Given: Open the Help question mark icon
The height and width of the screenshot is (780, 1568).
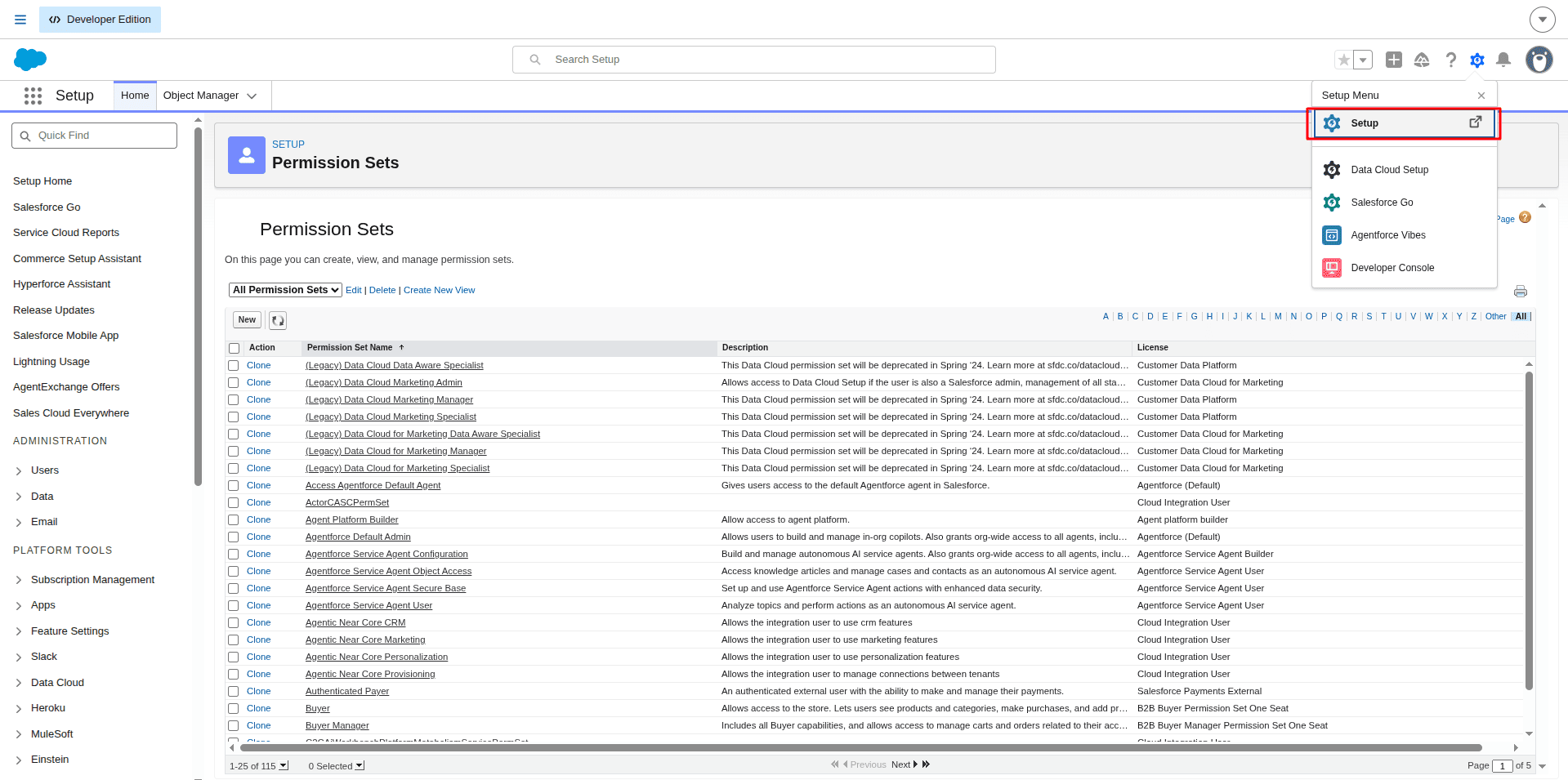Looking at the screenshot, I should pos(1450,60).
